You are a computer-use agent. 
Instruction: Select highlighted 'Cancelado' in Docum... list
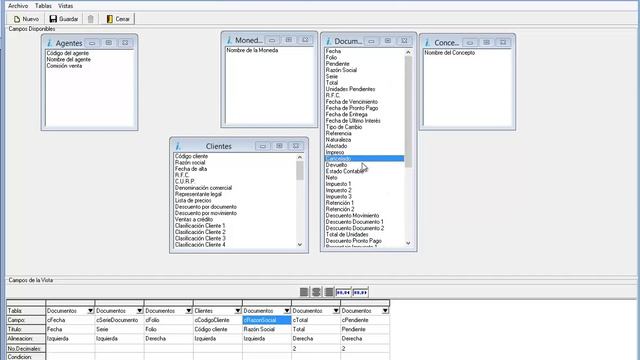(364, 158)
